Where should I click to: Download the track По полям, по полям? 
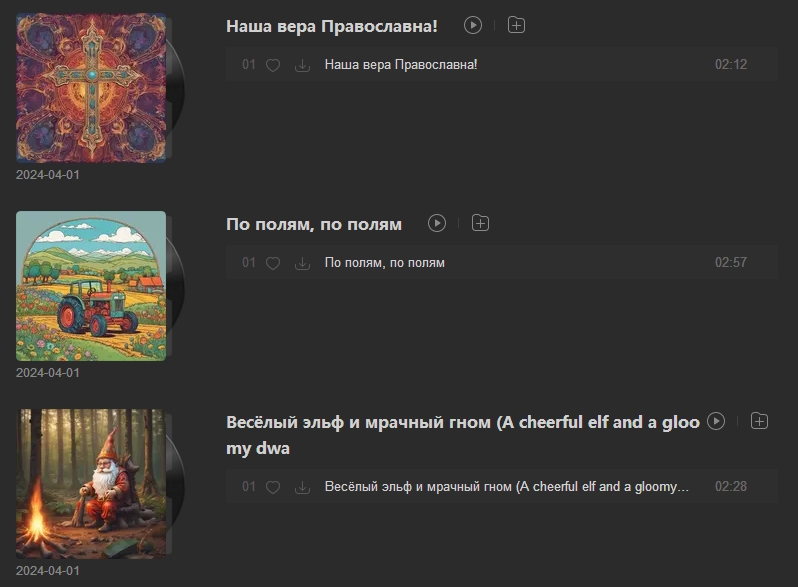pyautogui.click(x=302, y=263)
